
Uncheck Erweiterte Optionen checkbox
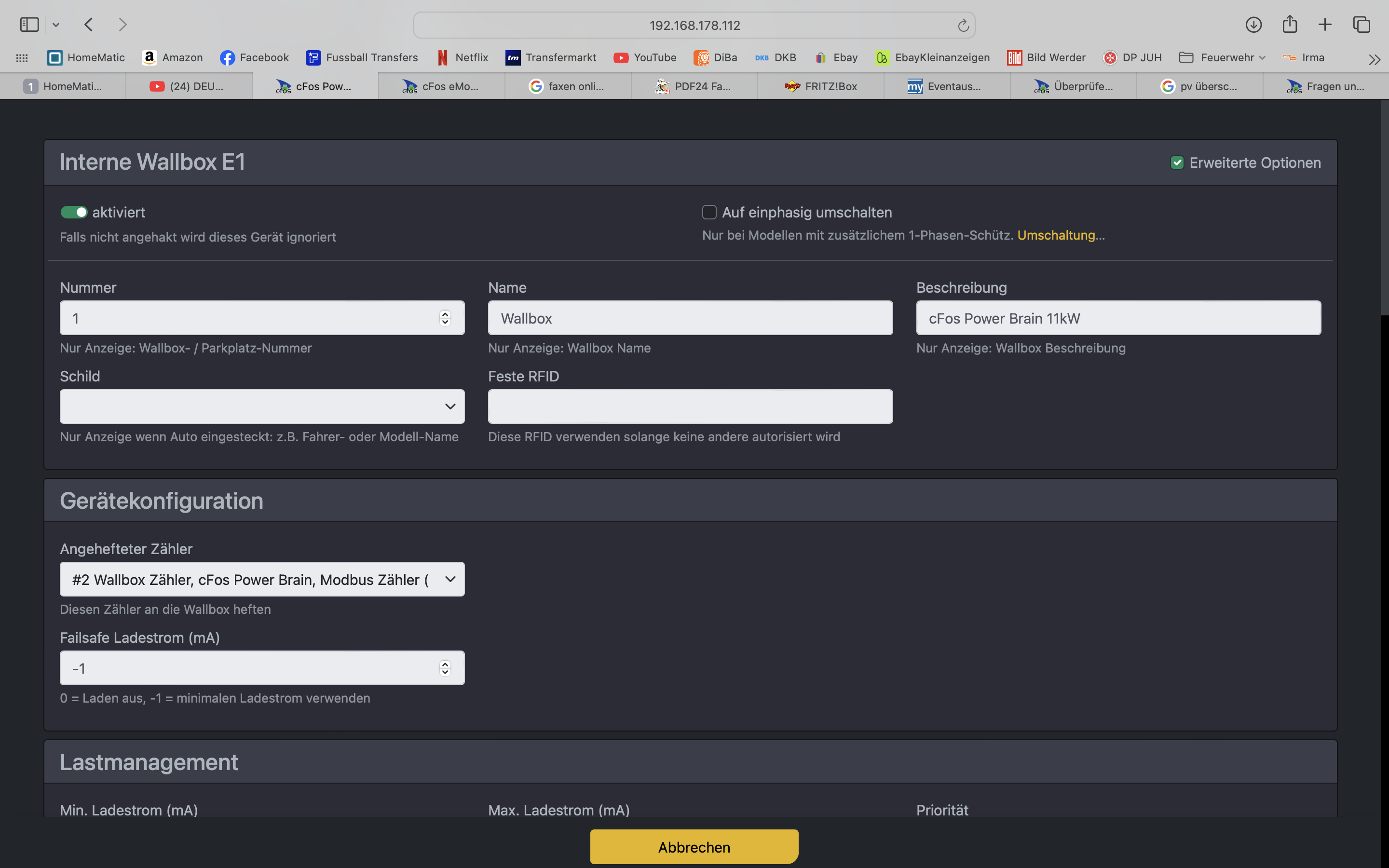(x=1177, y=163)
